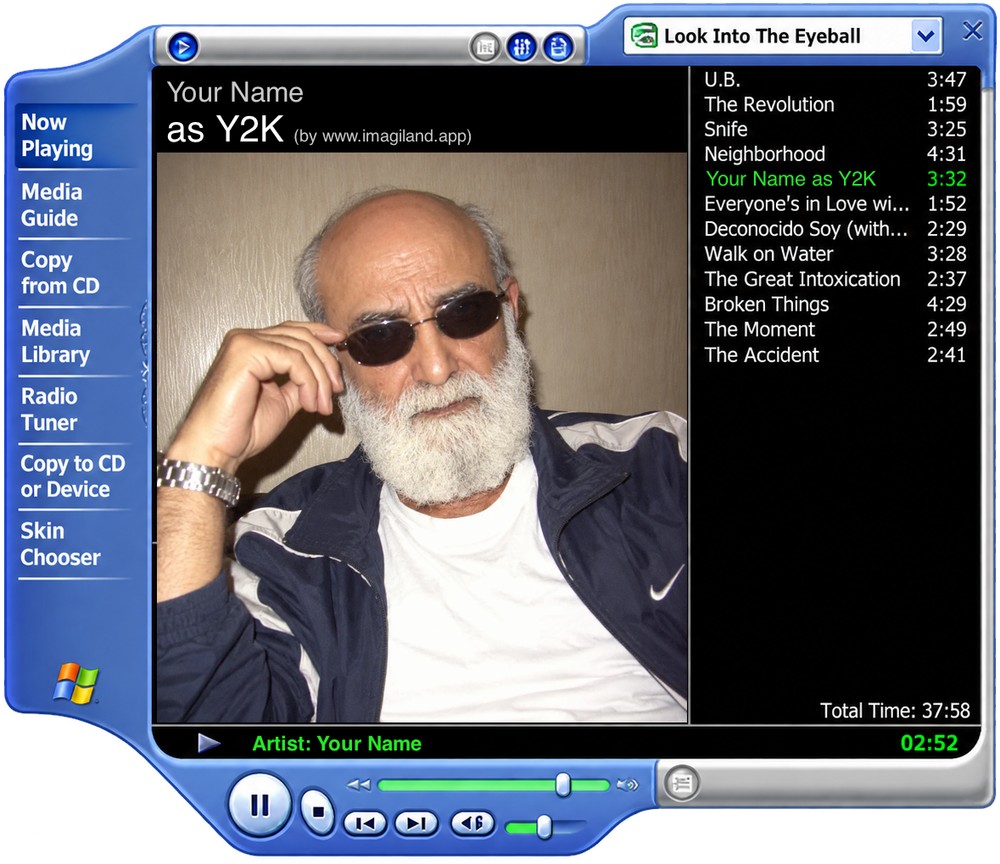1000x864 pixels.
Task: Click the green album icon beside Look Into The Eyeball
Action: [x=643, y=35]
